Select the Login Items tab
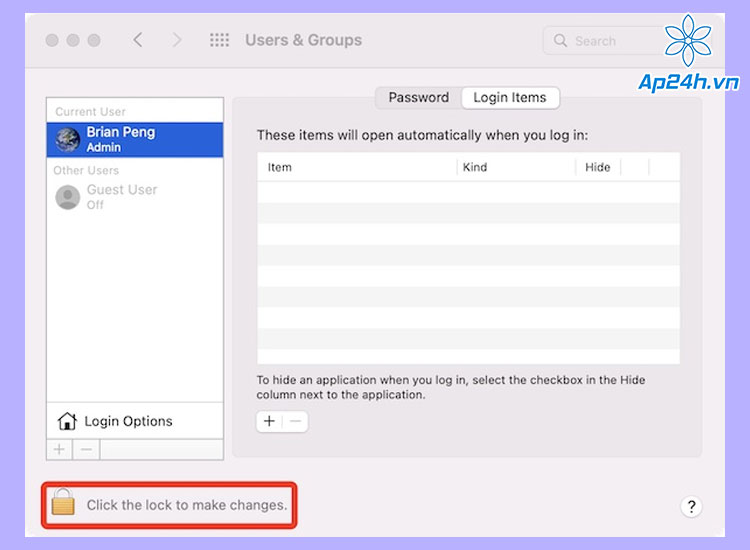Viewport: 750px width, 550px height. (510, 98)
